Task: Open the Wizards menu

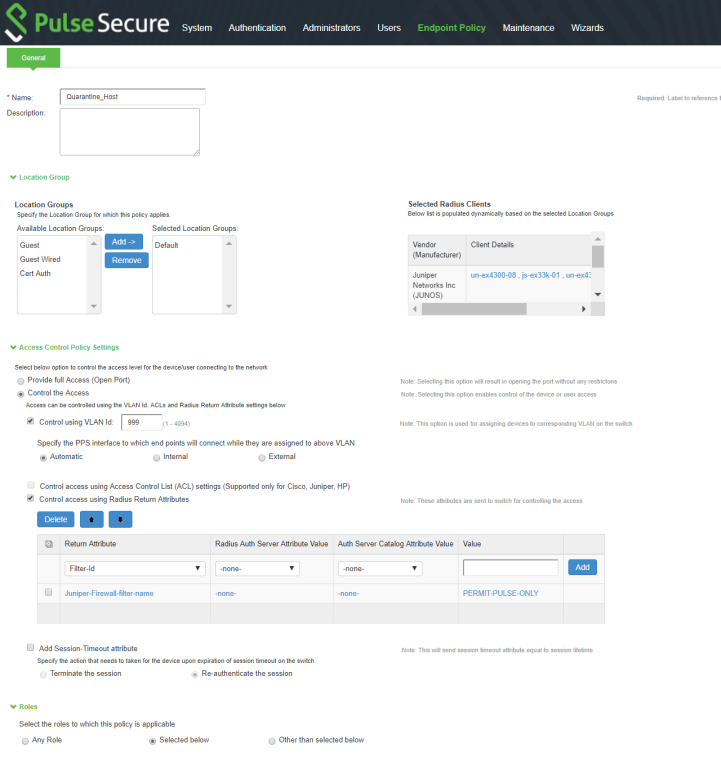Action: pyautogui.click(x=587, y=28)
